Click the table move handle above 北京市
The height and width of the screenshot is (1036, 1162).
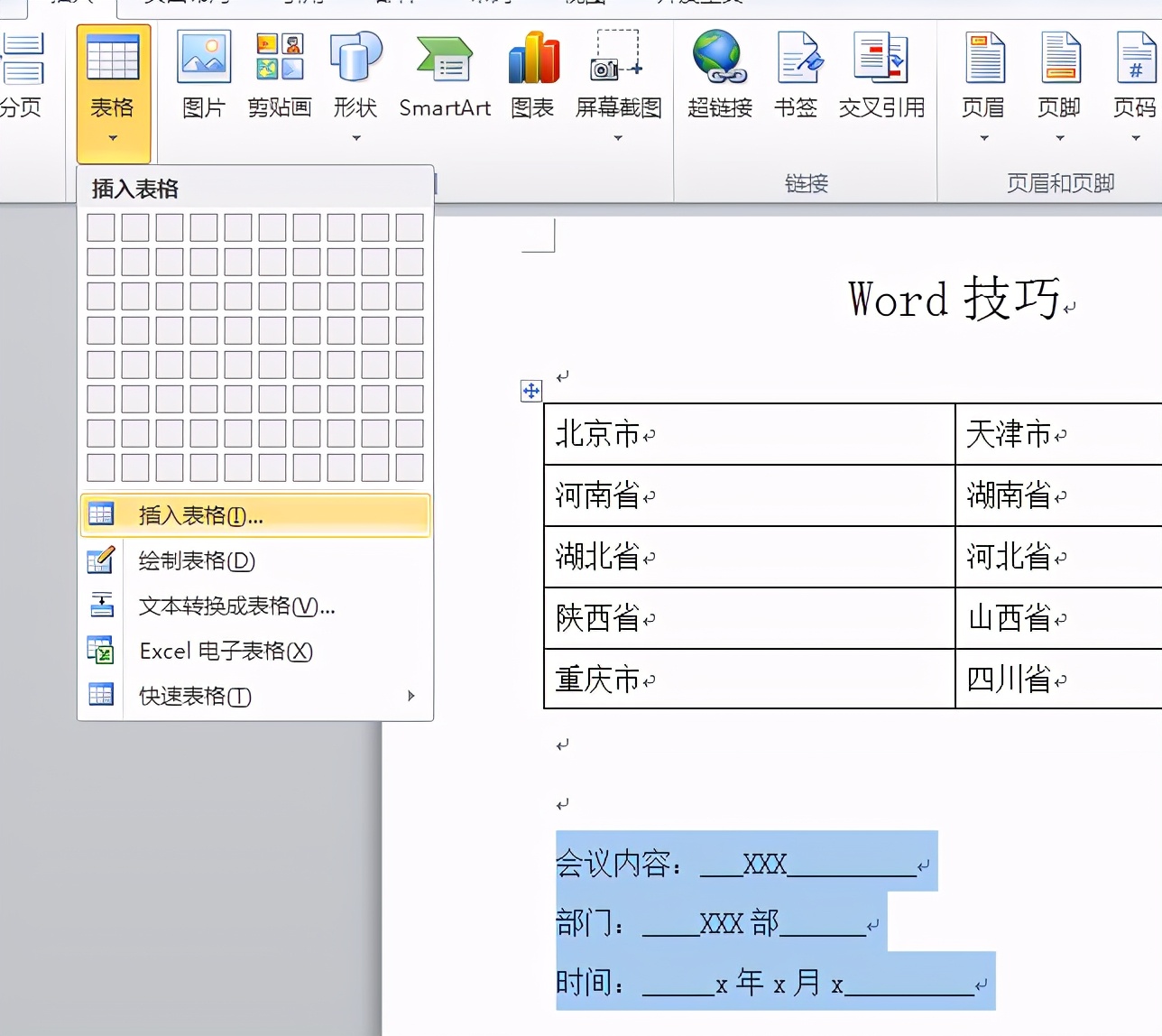(531, 391)
